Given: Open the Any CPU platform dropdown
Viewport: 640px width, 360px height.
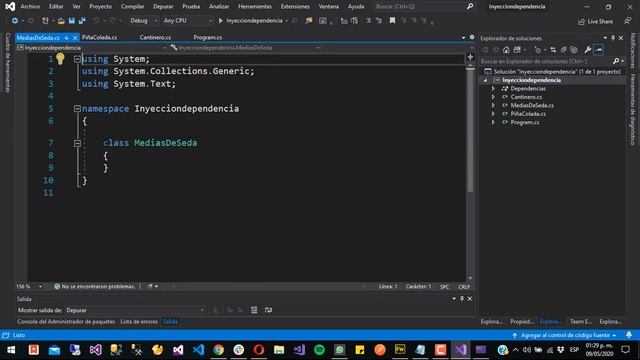Looking at the screenshot, I should pos(187,20).
